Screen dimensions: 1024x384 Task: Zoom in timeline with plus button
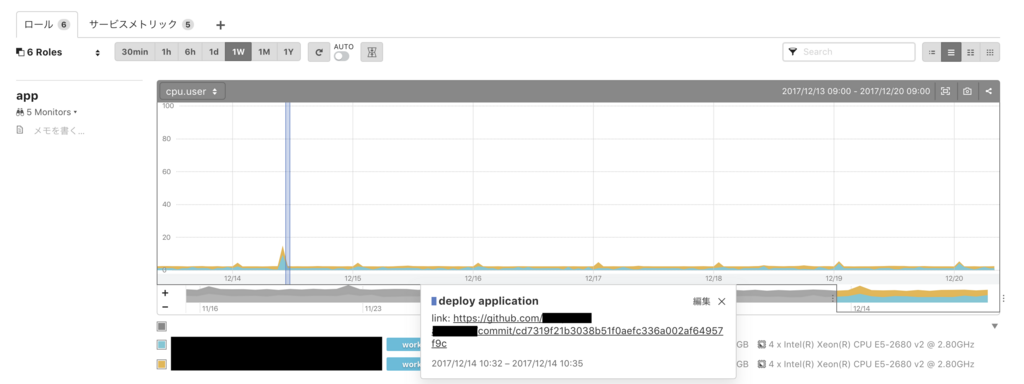tap(165, 293)
